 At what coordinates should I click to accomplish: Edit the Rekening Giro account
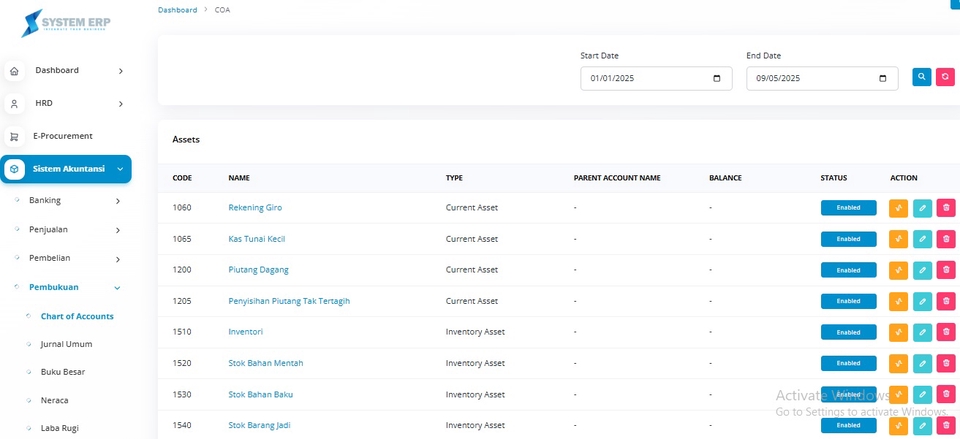[x=922, y=208]
